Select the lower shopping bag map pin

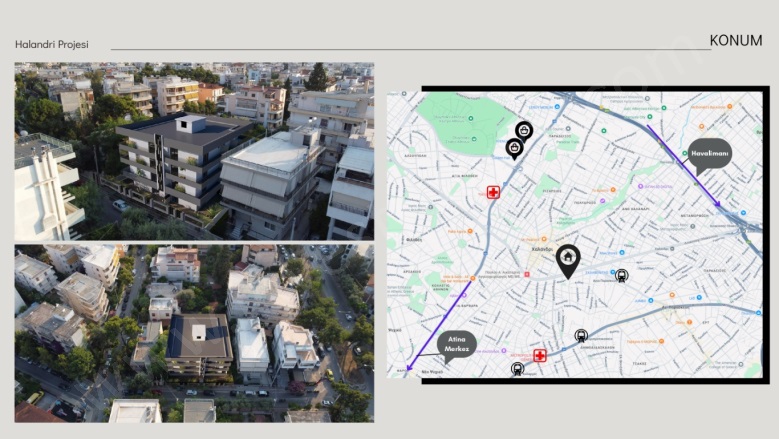[x=514, y=148]
